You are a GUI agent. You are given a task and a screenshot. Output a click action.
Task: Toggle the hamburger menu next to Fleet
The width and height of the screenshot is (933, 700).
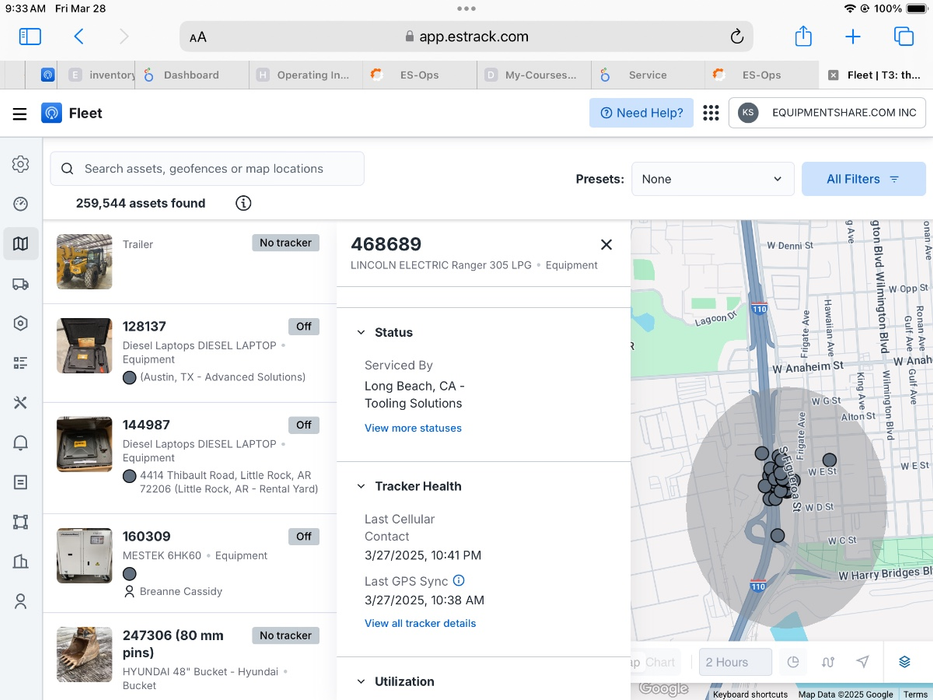(20, 114)
